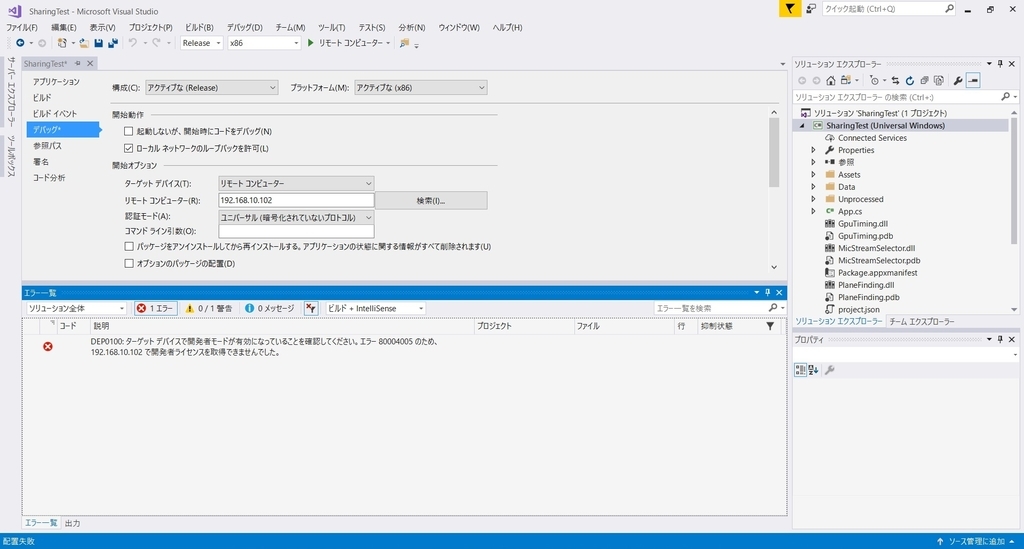Click the Open File folder icon

coord(84,43)
